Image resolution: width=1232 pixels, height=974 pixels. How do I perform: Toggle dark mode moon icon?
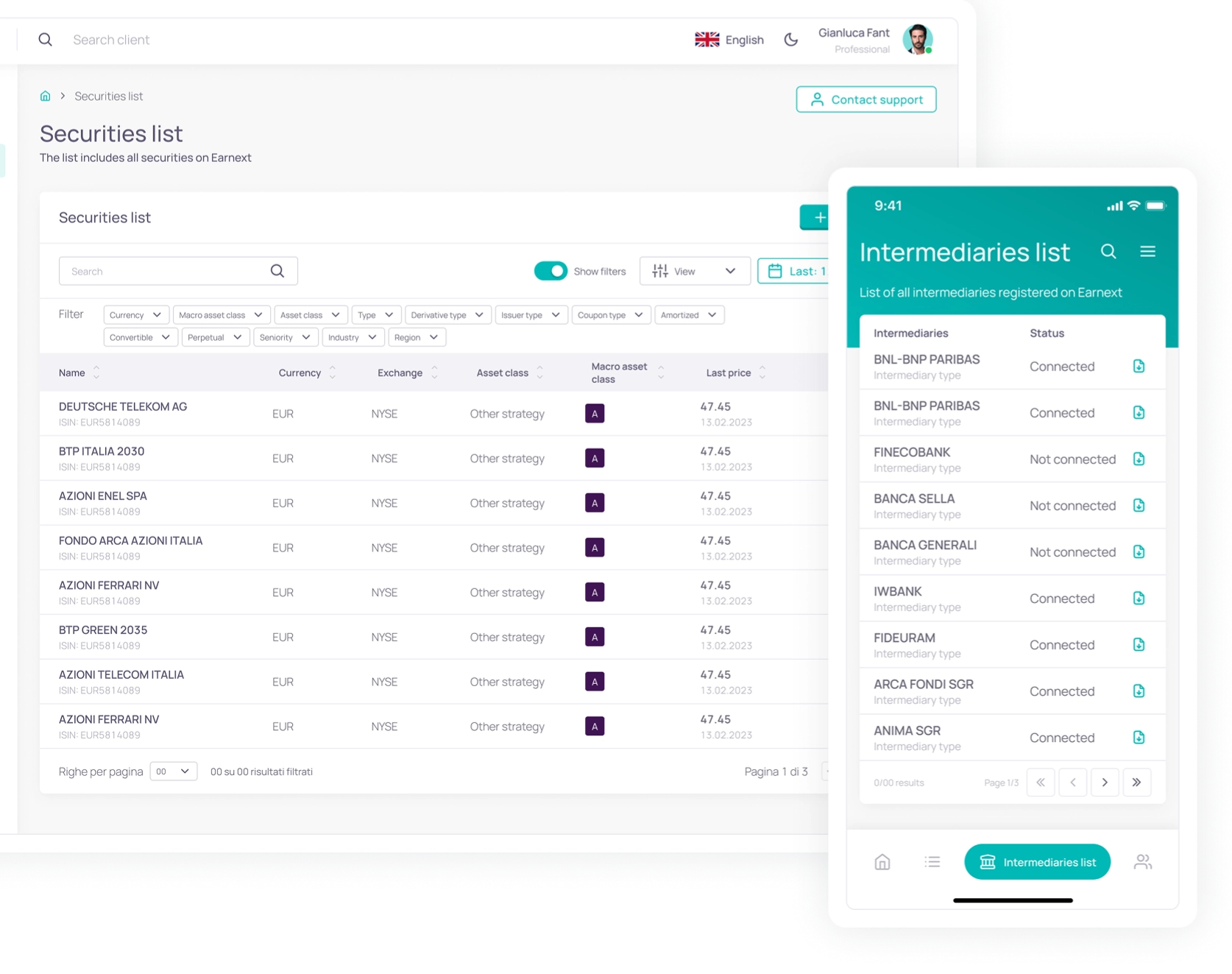point(790,40)
